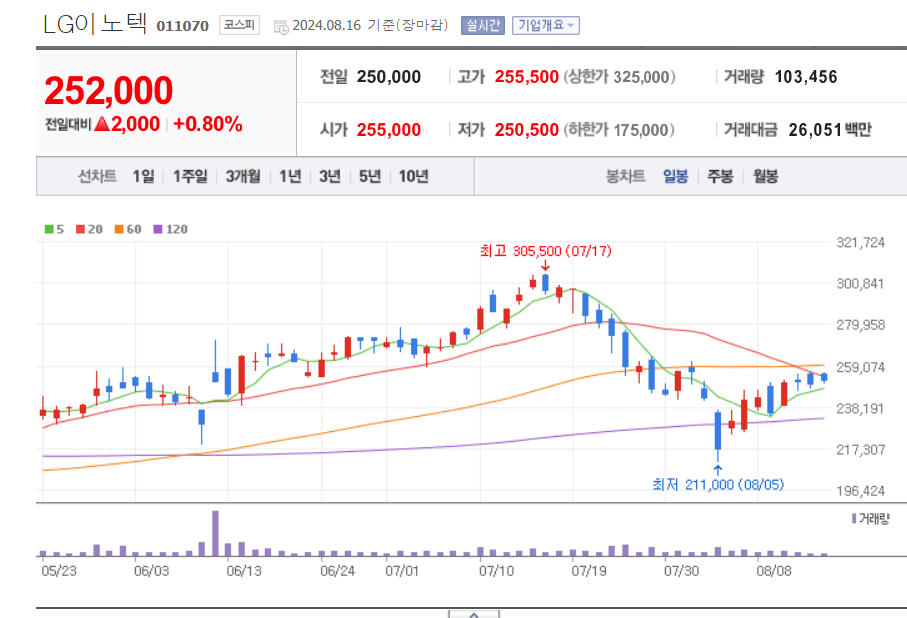Open the 기업개요 dropdown
Screen dimensions: 907x618
[x=545, y=25]
